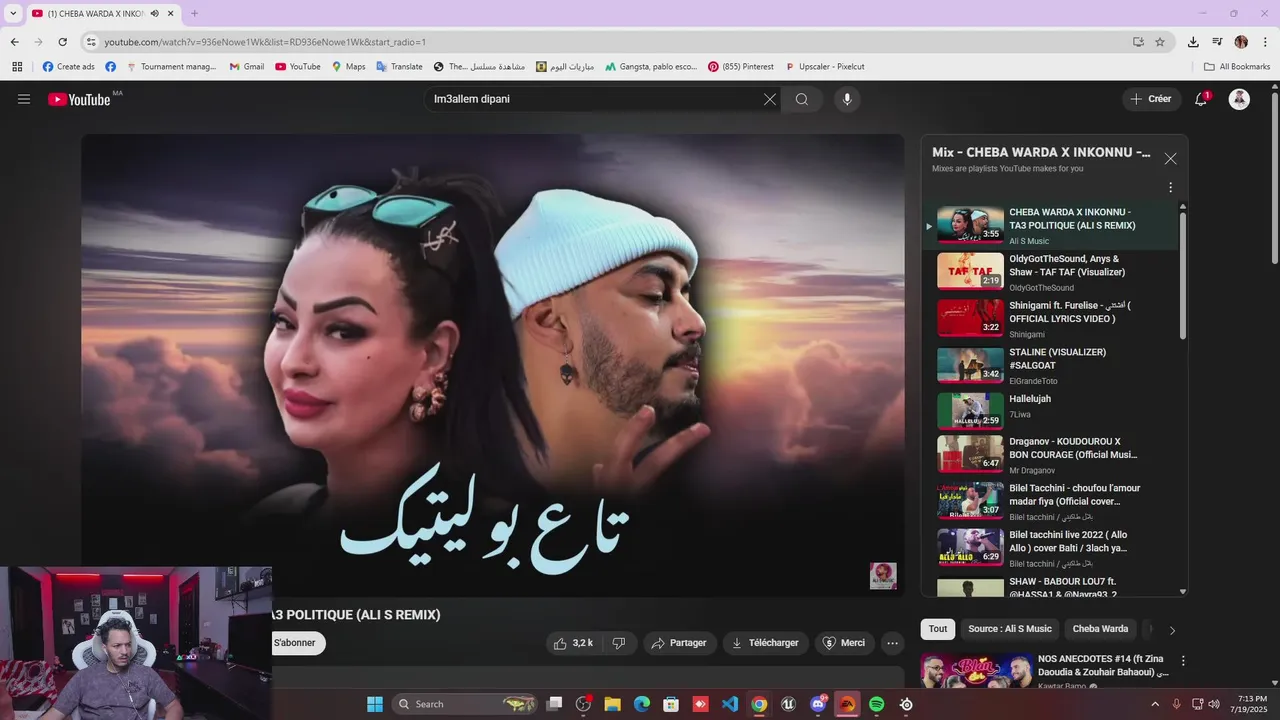1280x720 pixels.
Task: Open Chrome three-dot menu
Action: click(1265, 42)
